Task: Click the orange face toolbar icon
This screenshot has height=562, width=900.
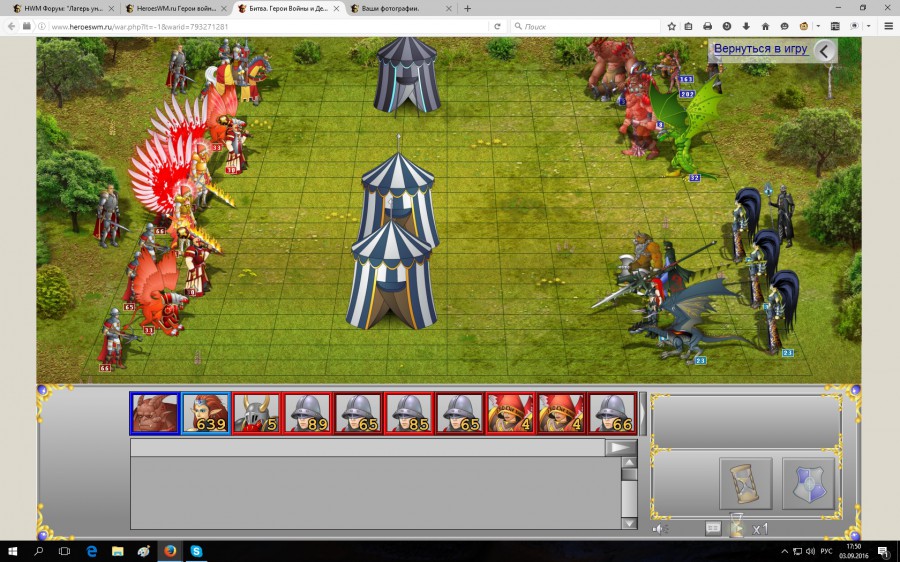Action: tap(804, 26)
